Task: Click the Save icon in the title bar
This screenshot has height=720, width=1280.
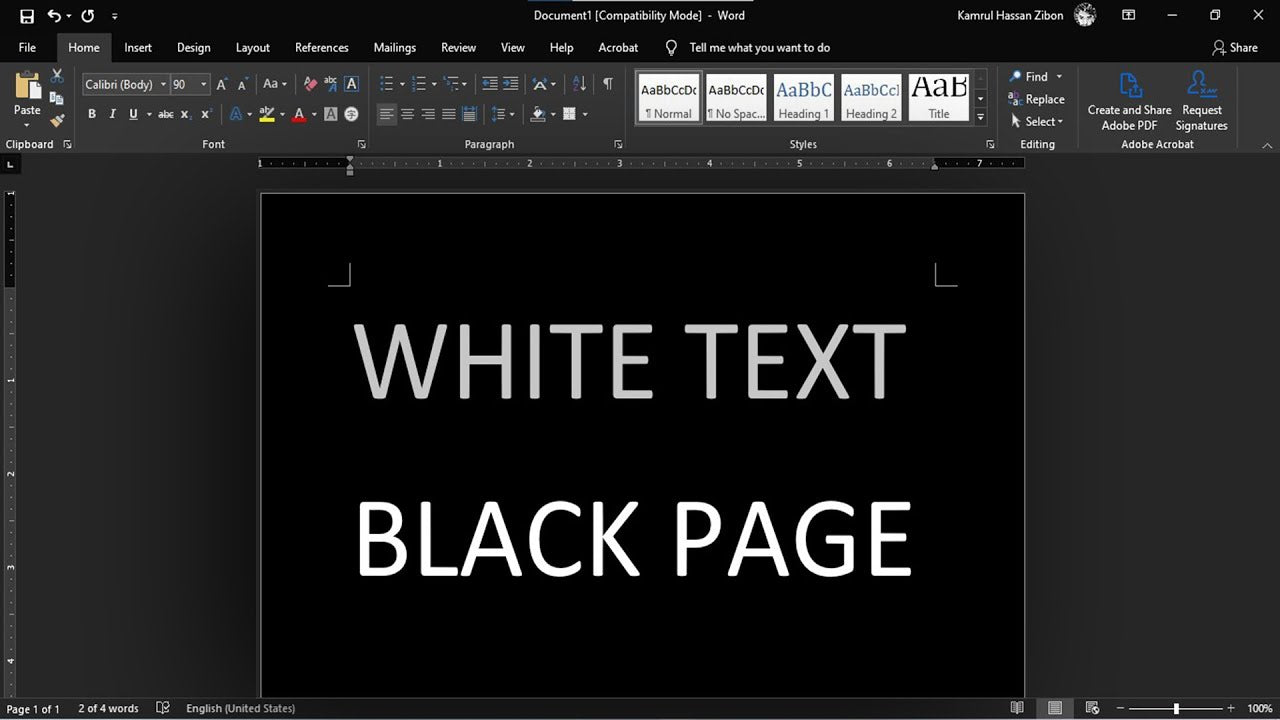Action: (27, 16)
